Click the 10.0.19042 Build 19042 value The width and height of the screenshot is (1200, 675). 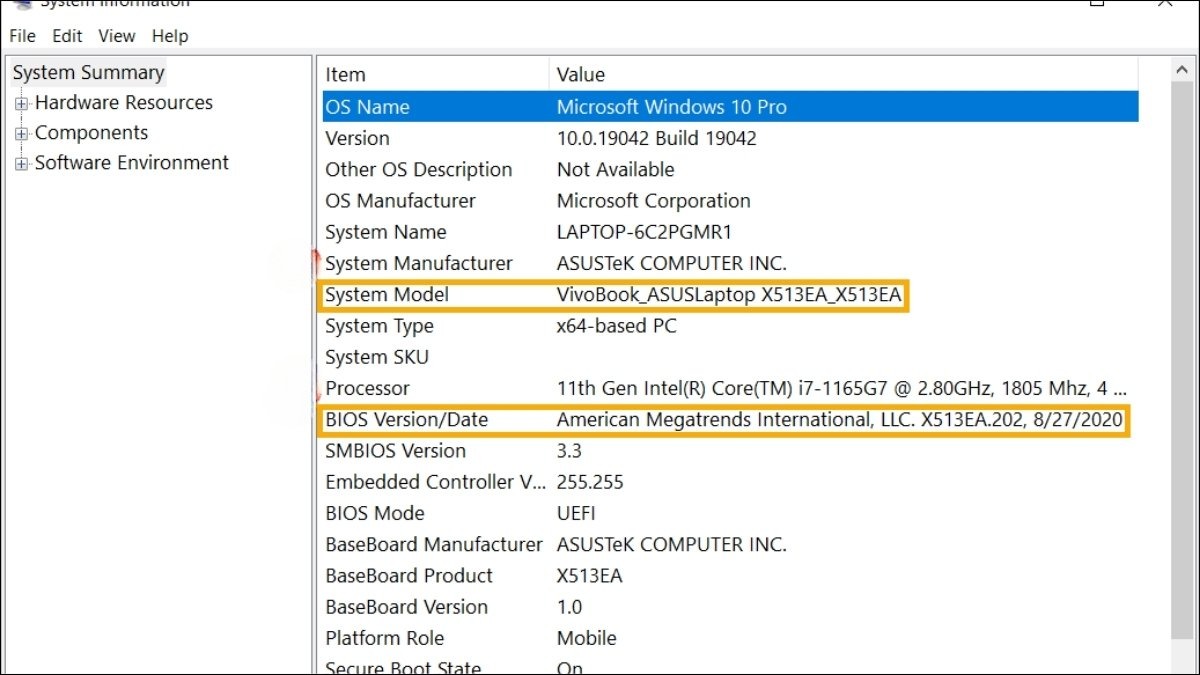(656, 138)
